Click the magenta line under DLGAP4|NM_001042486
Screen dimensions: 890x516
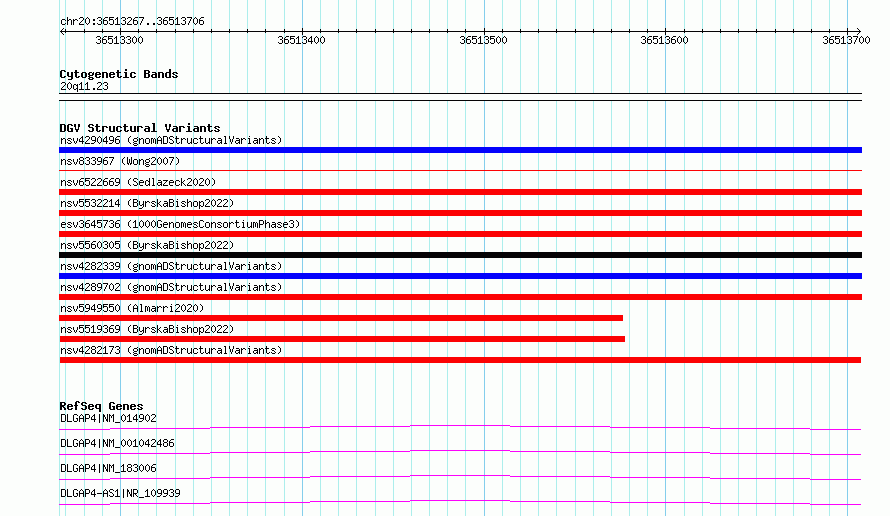click(x=460, y=452)
